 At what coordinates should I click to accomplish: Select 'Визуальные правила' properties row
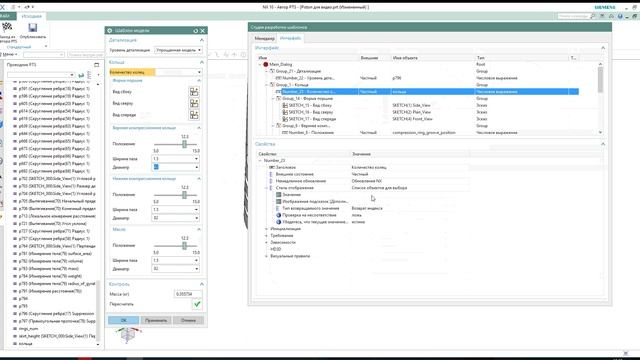click(x=290, y=256)
